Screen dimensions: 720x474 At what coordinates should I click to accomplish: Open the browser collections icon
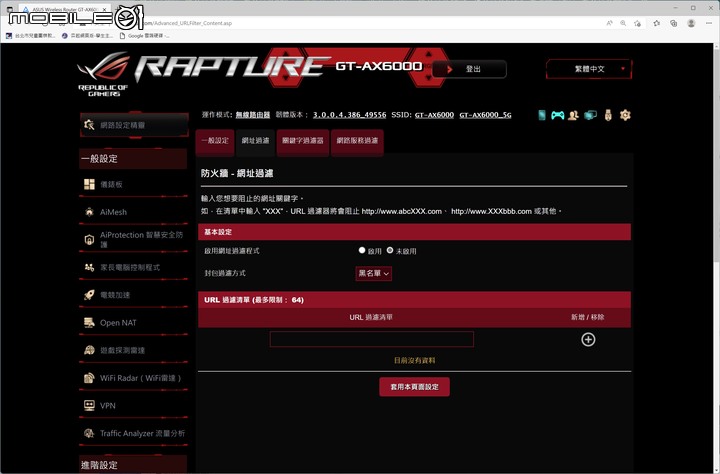674,23
